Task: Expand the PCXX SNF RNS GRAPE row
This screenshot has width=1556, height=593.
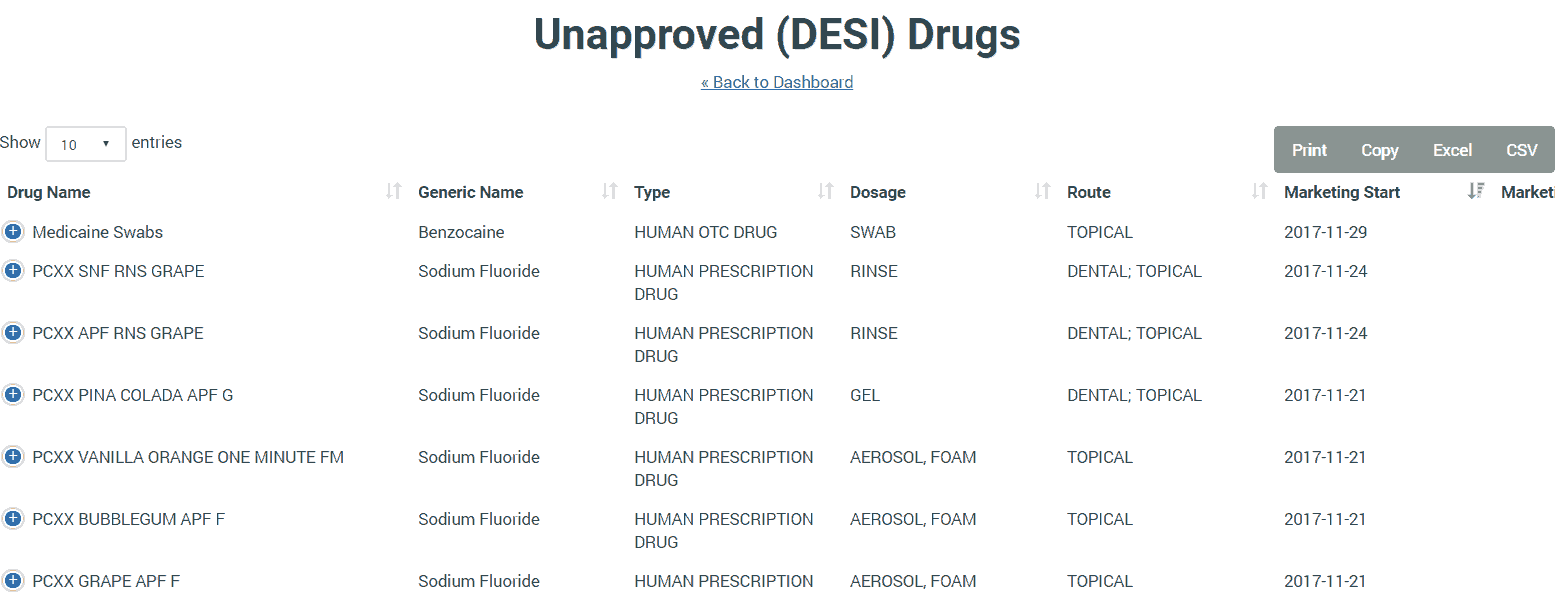Action: 13,271
